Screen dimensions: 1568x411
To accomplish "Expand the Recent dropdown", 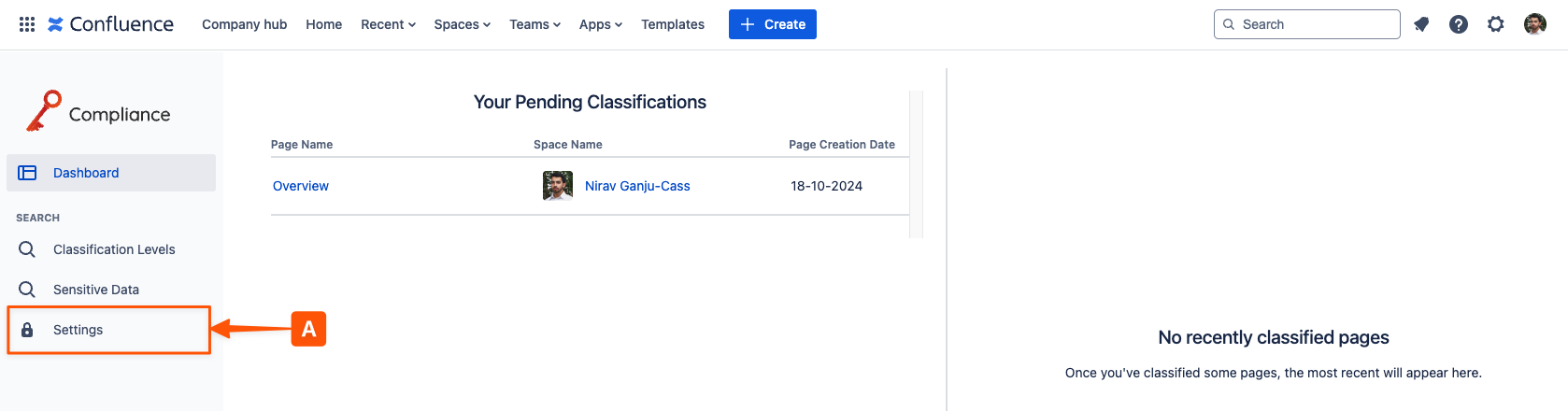I will click(388, 24).
